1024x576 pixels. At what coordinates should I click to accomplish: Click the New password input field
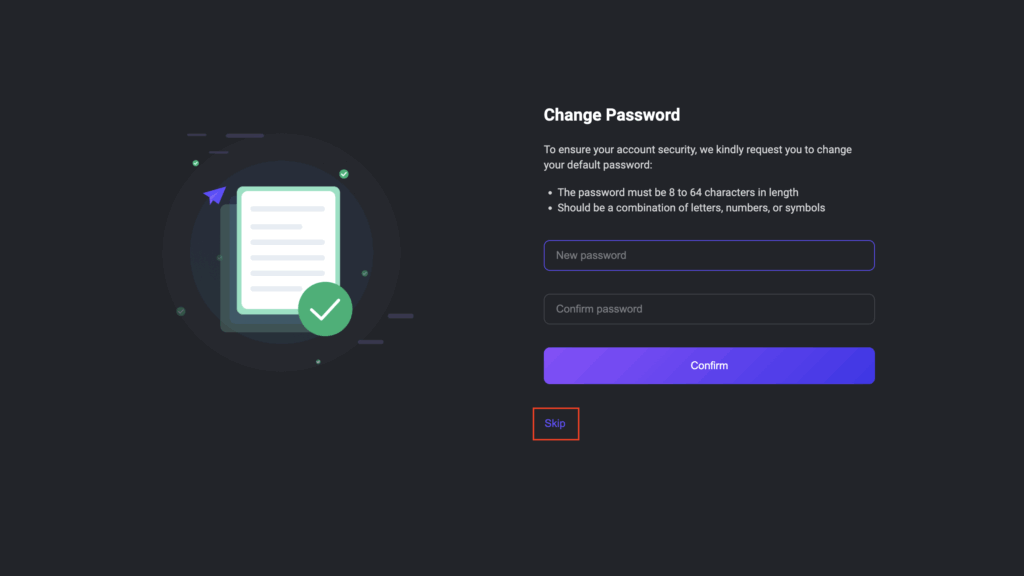[709, 255]
